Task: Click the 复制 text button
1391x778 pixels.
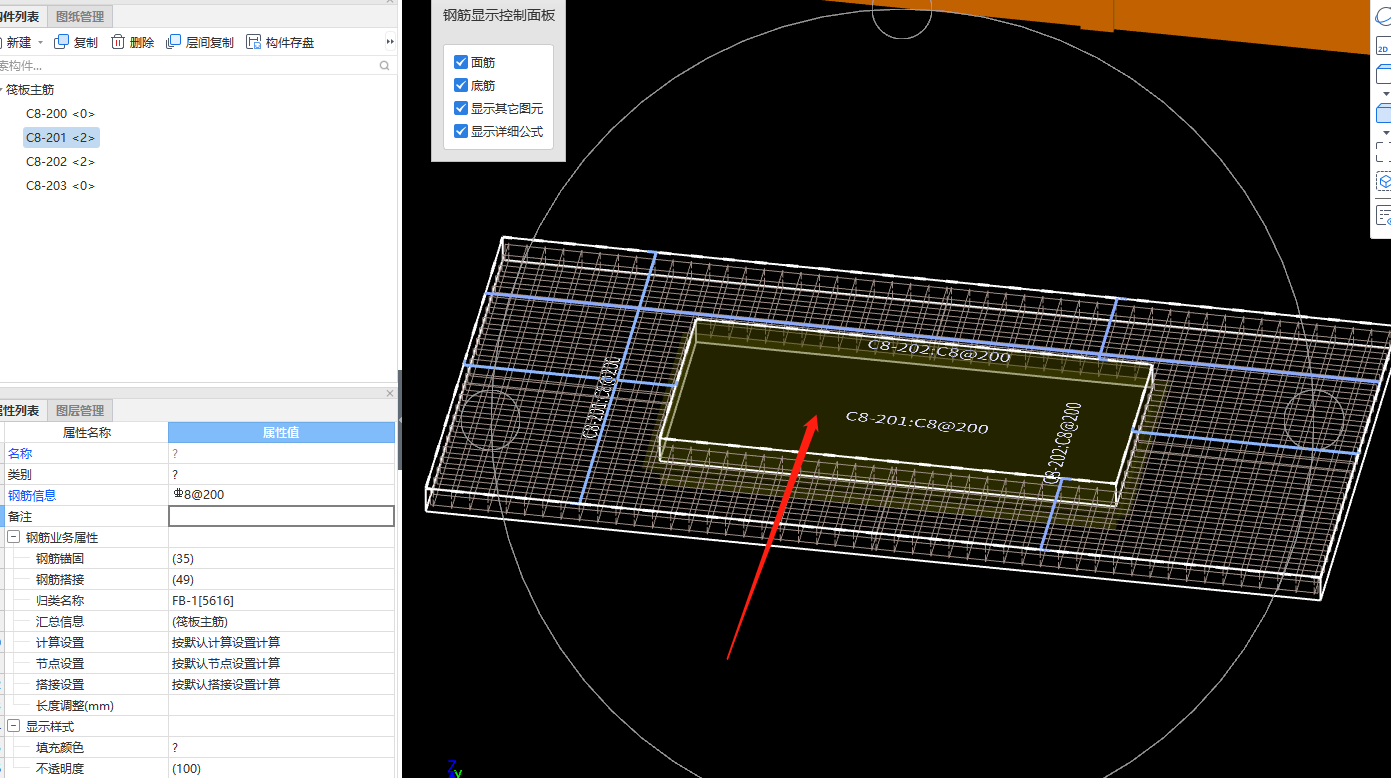Action: tap(86, 42)
